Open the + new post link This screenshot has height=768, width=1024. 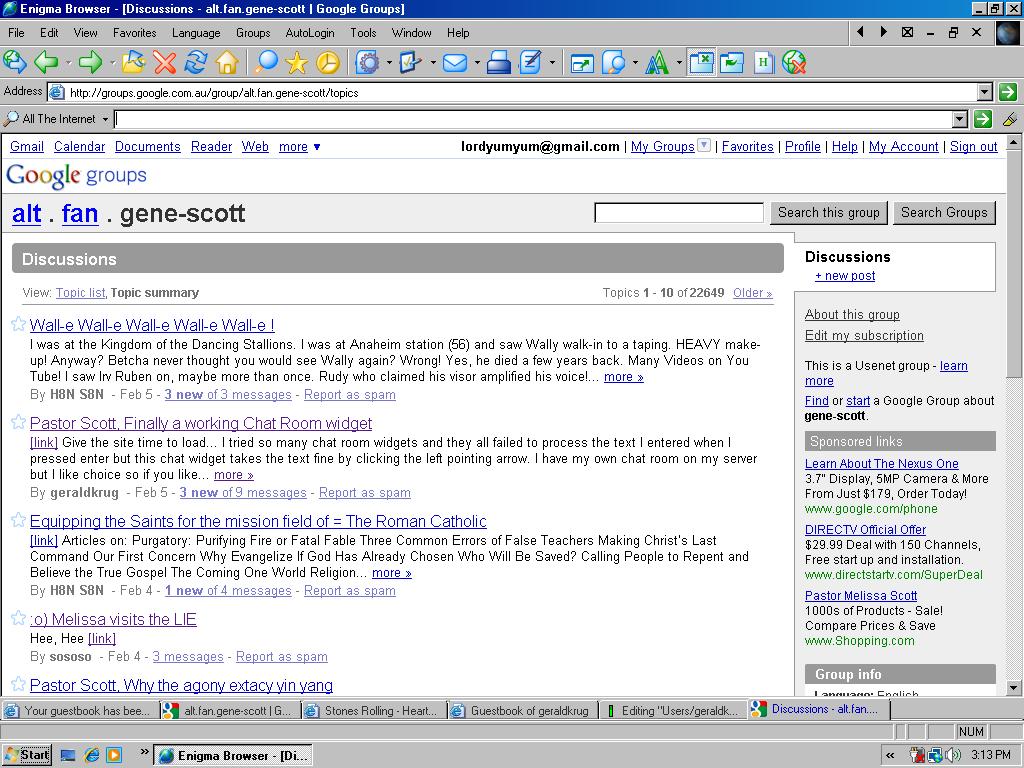(845, 276)
